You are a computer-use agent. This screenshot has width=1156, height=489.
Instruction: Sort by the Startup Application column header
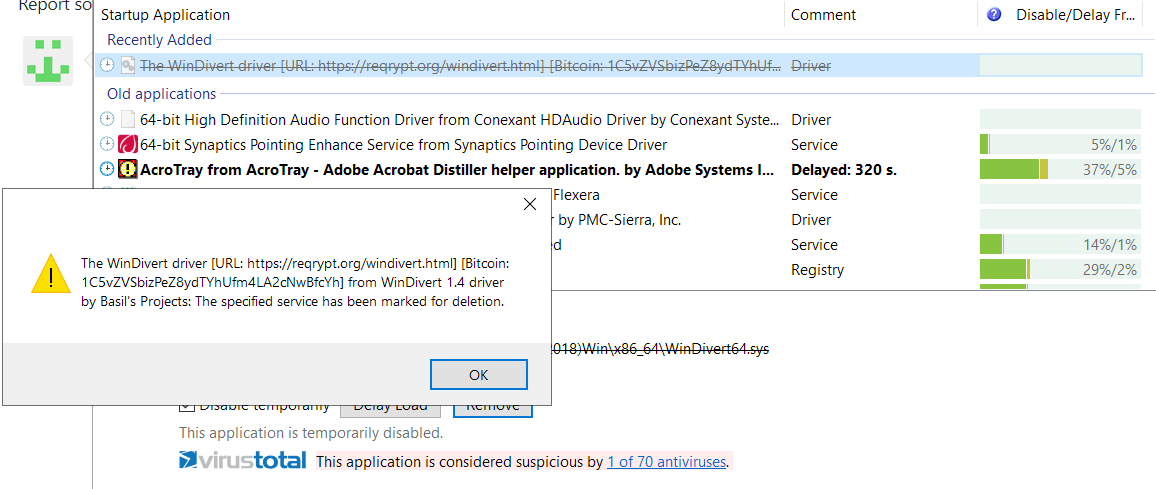[165, 15]
